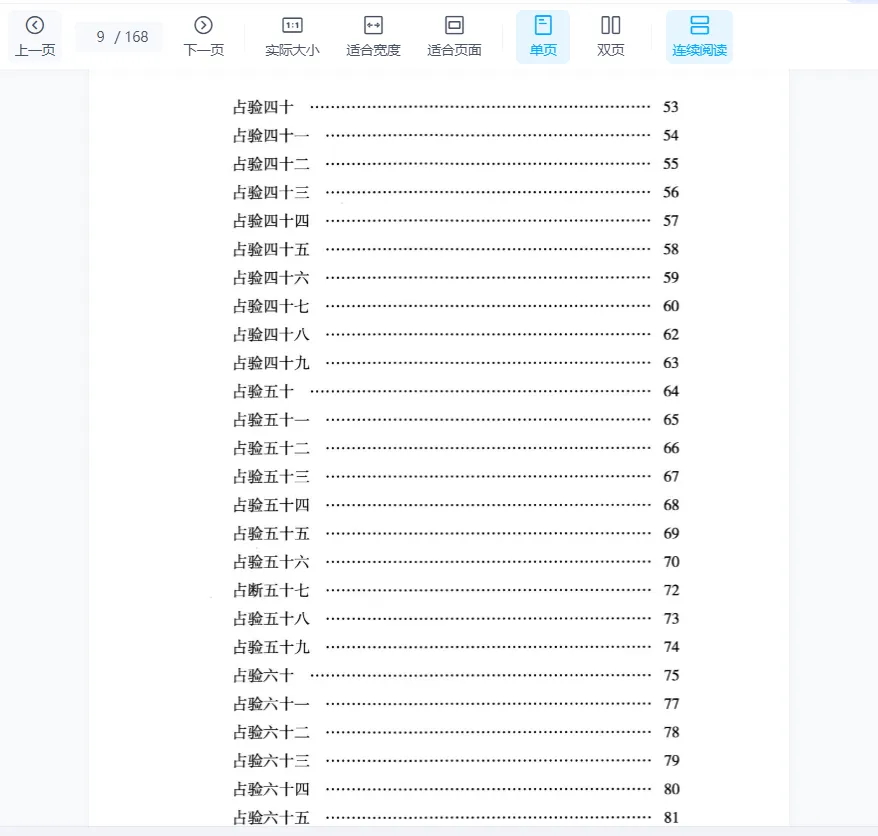The width and height of the screenshot is (878, 836).
Task: Click page number 60 in contents
Action: coord(671,306)
